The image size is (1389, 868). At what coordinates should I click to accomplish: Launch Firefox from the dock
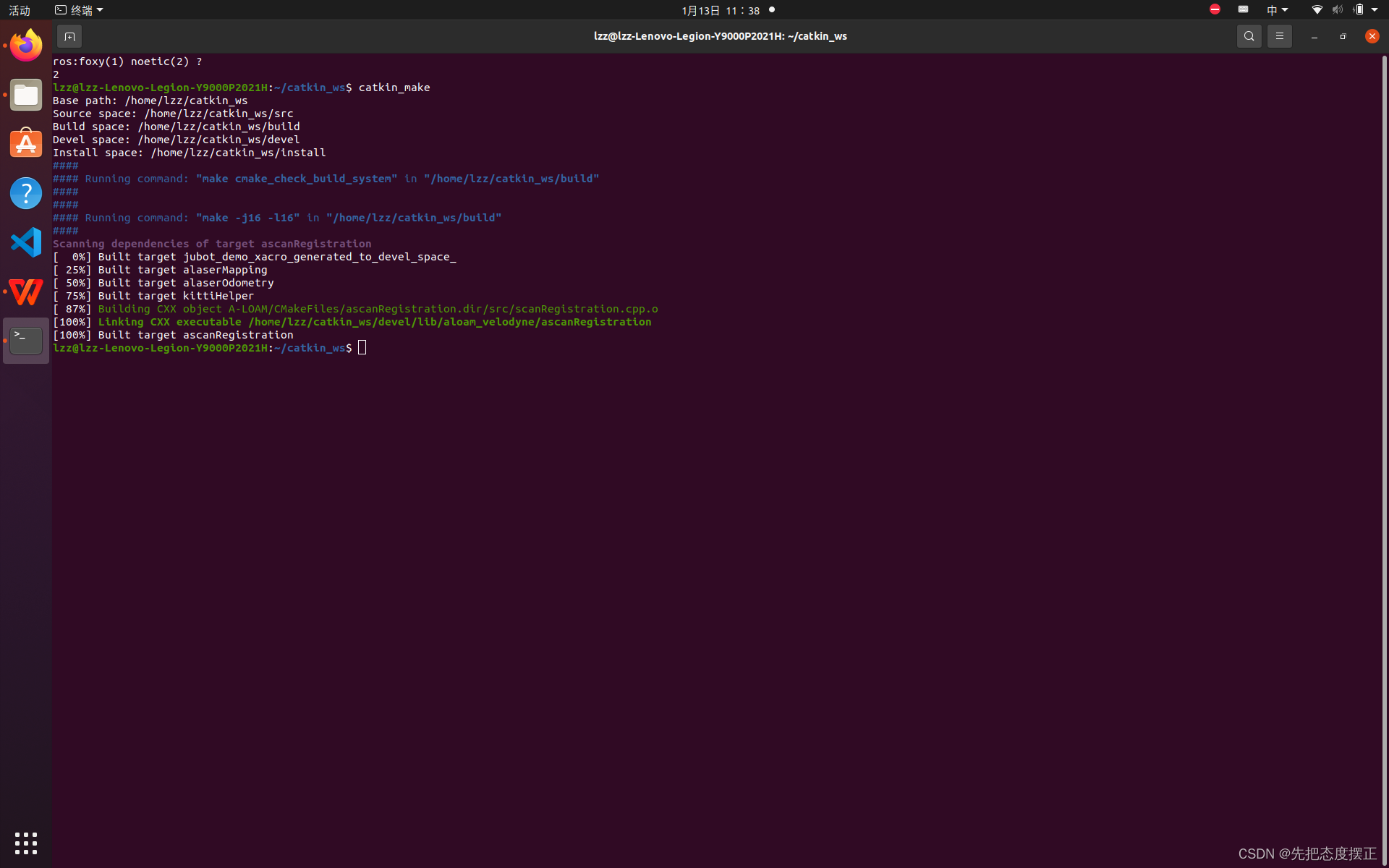26,46
